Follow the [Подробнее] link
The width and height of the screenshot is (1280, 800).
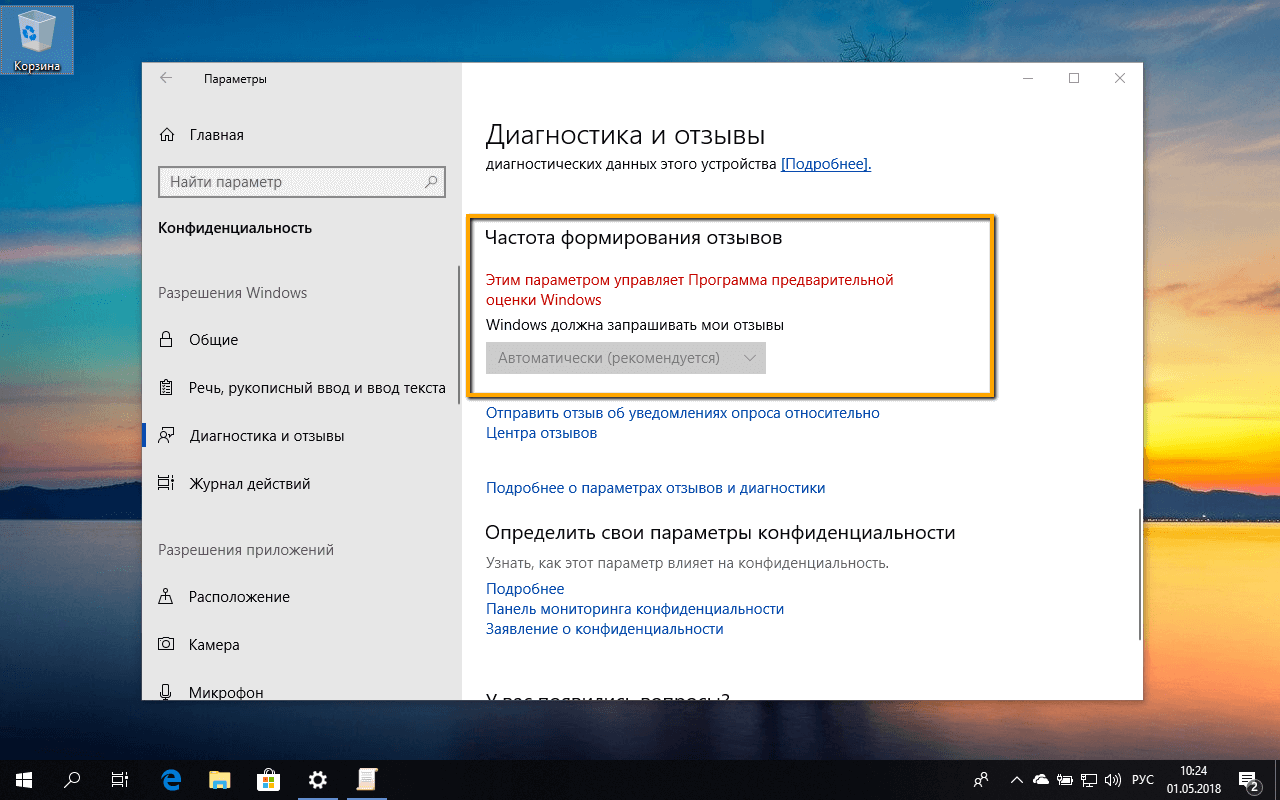tap(824, 162)
